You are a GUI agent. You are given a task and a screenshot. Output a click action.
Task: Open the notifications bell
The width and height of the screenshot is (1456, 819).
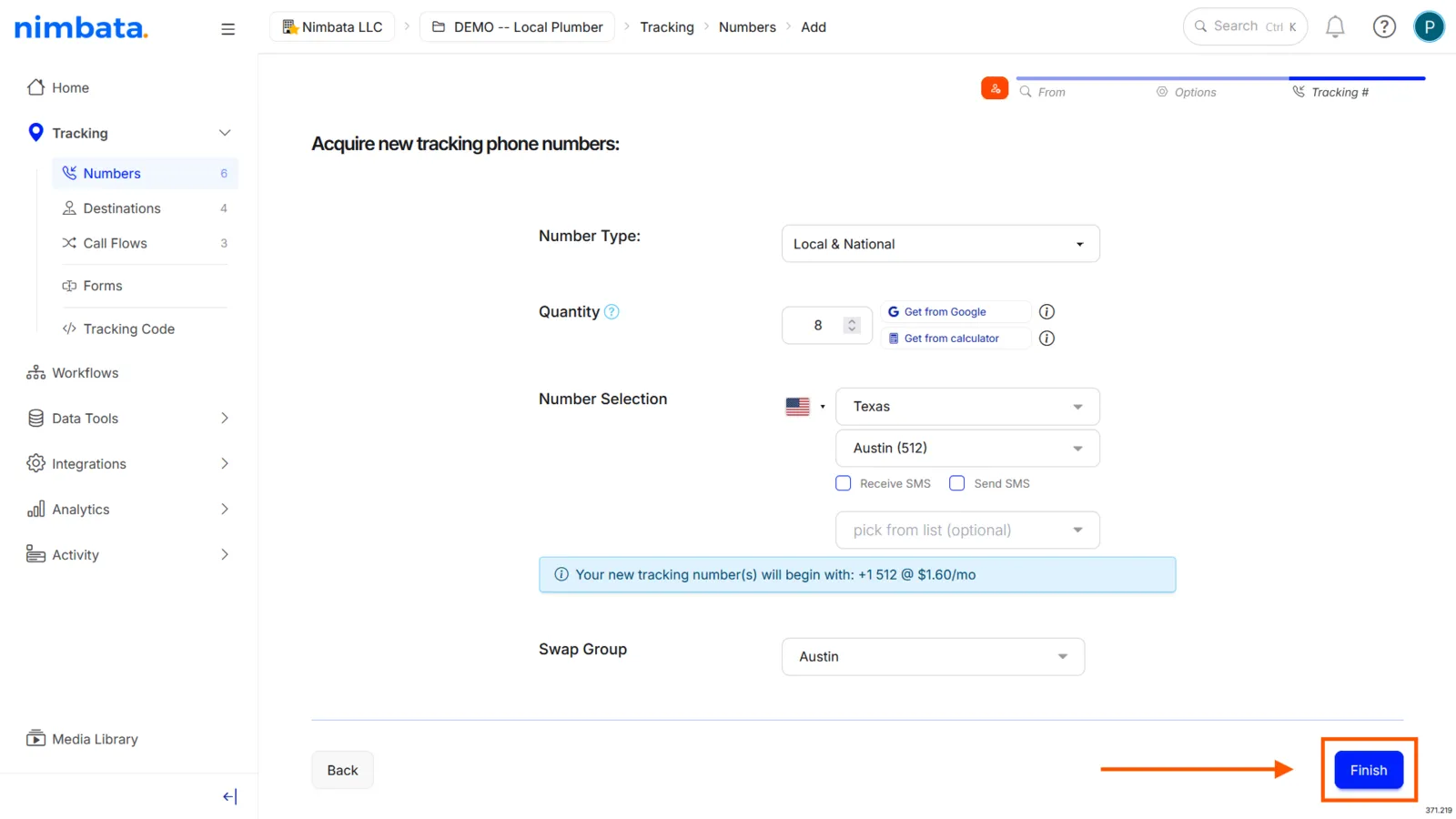coord(1335,27)
